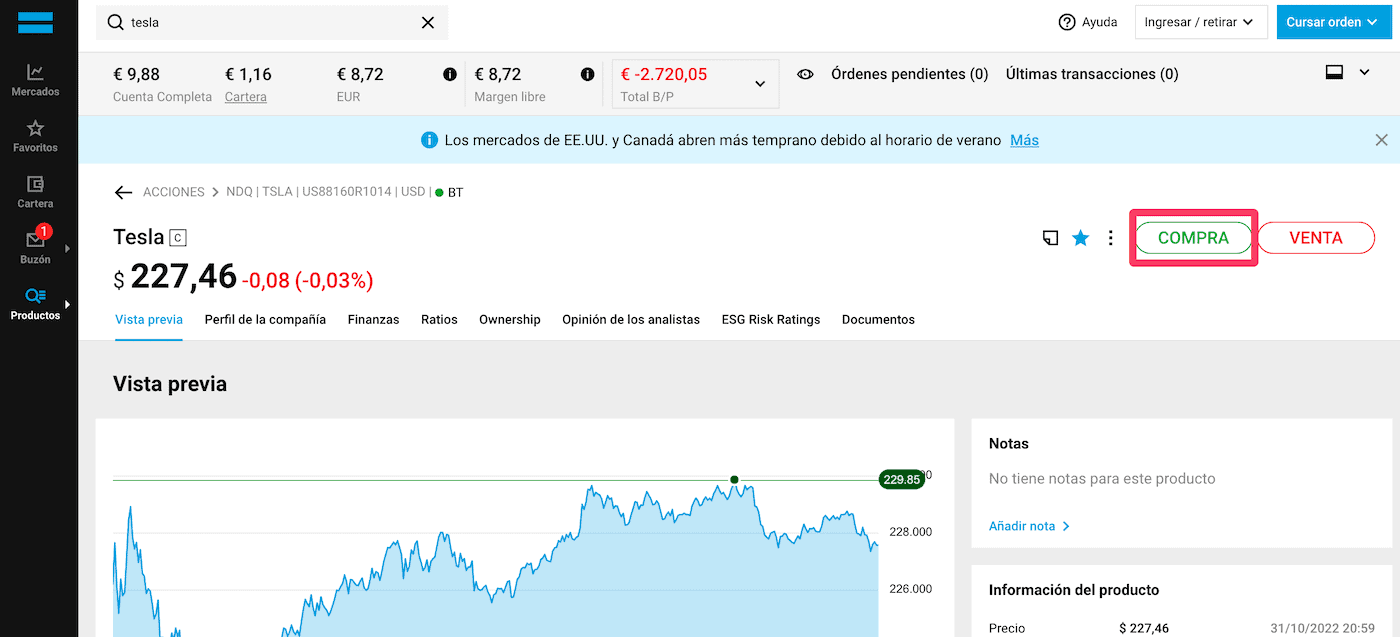Image resolution: width=1400 pixels, height=637 pixels.
Task: Toggle the favorite star for Tesla
Action: click(1081, 238)
